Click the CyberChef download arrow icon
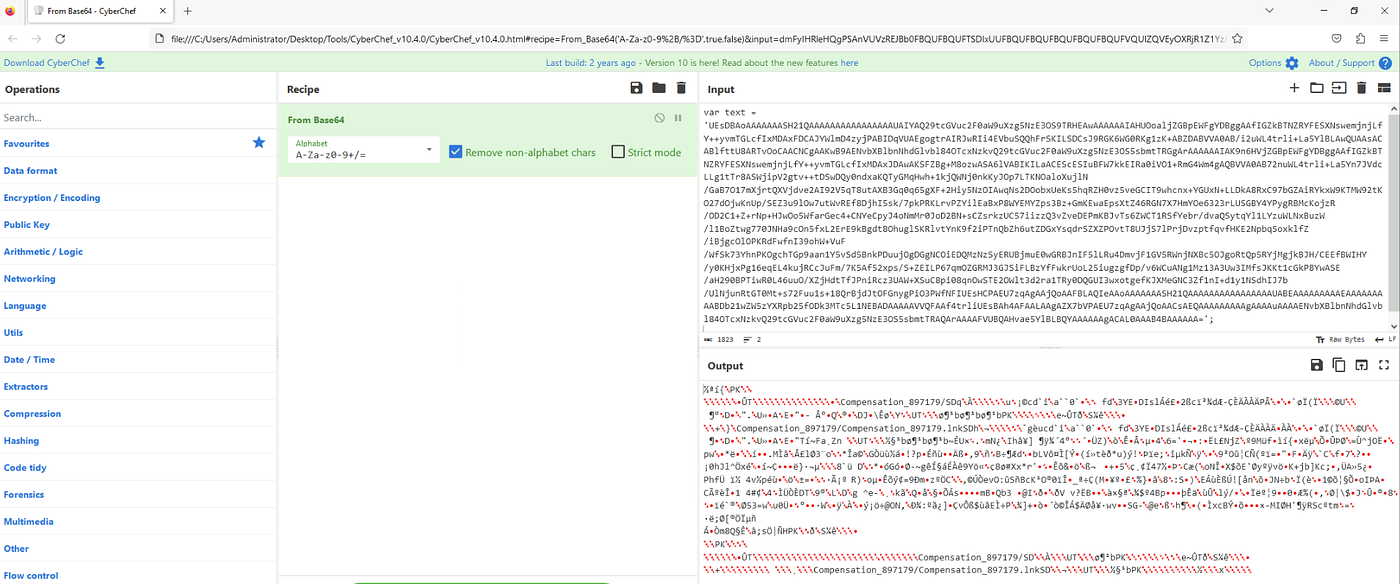The height and width of the screenshot is (584, 1400). coord(99,62)
